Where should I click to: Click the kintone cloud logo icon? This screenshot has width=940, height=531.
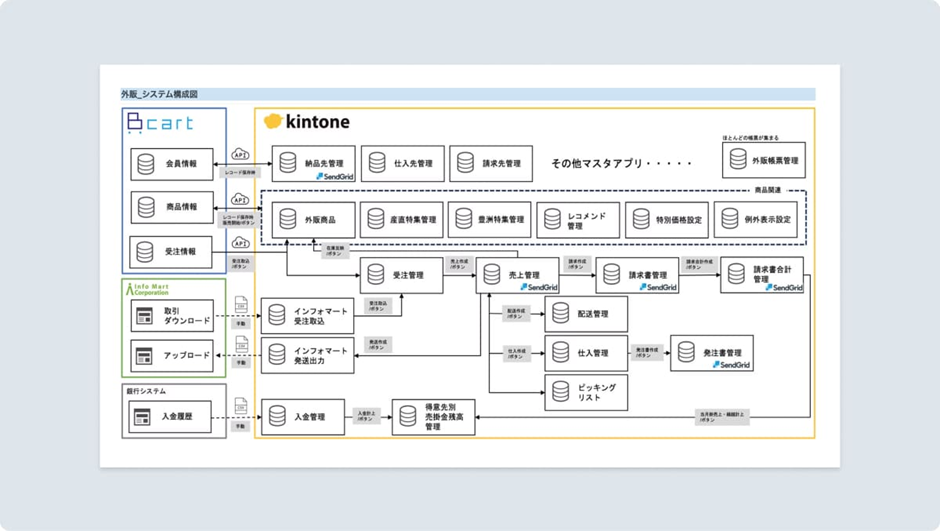point(273,121)
